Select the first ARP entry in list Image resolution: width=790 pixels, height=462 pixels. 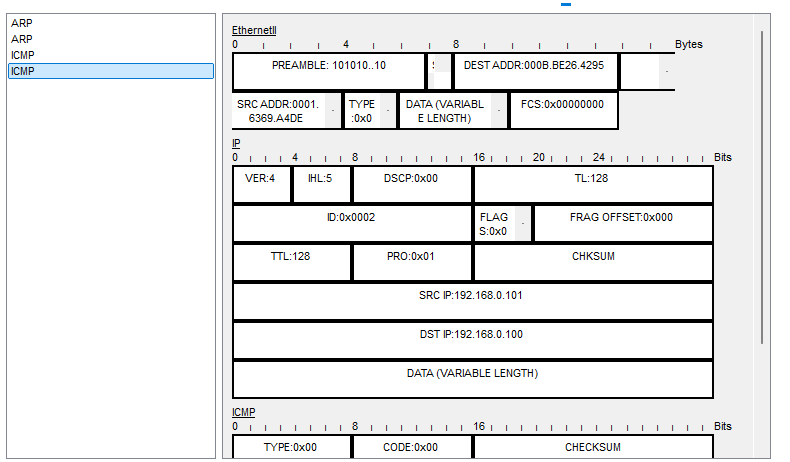point(22,23)
